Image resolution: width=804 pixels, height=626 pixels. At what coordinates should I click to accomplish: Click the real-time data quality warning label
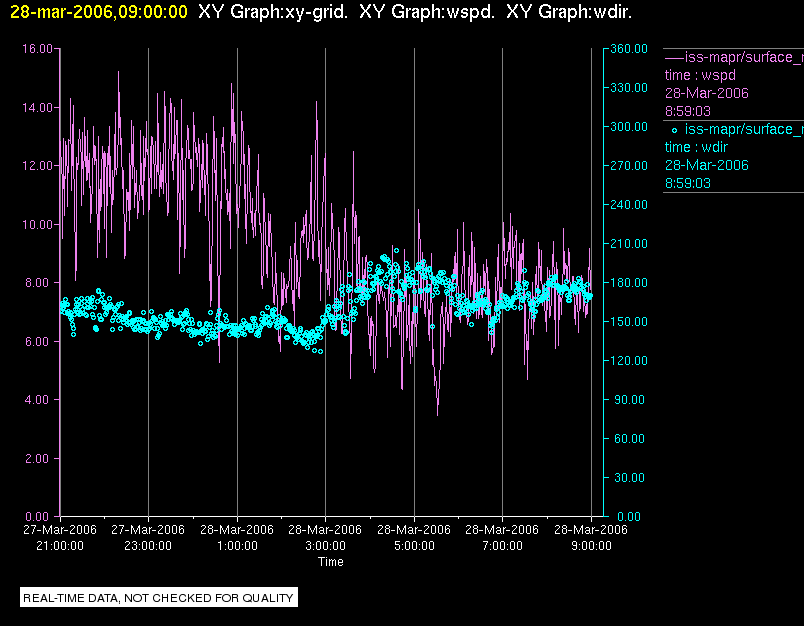pyautogui.click(x=159, y=598)
